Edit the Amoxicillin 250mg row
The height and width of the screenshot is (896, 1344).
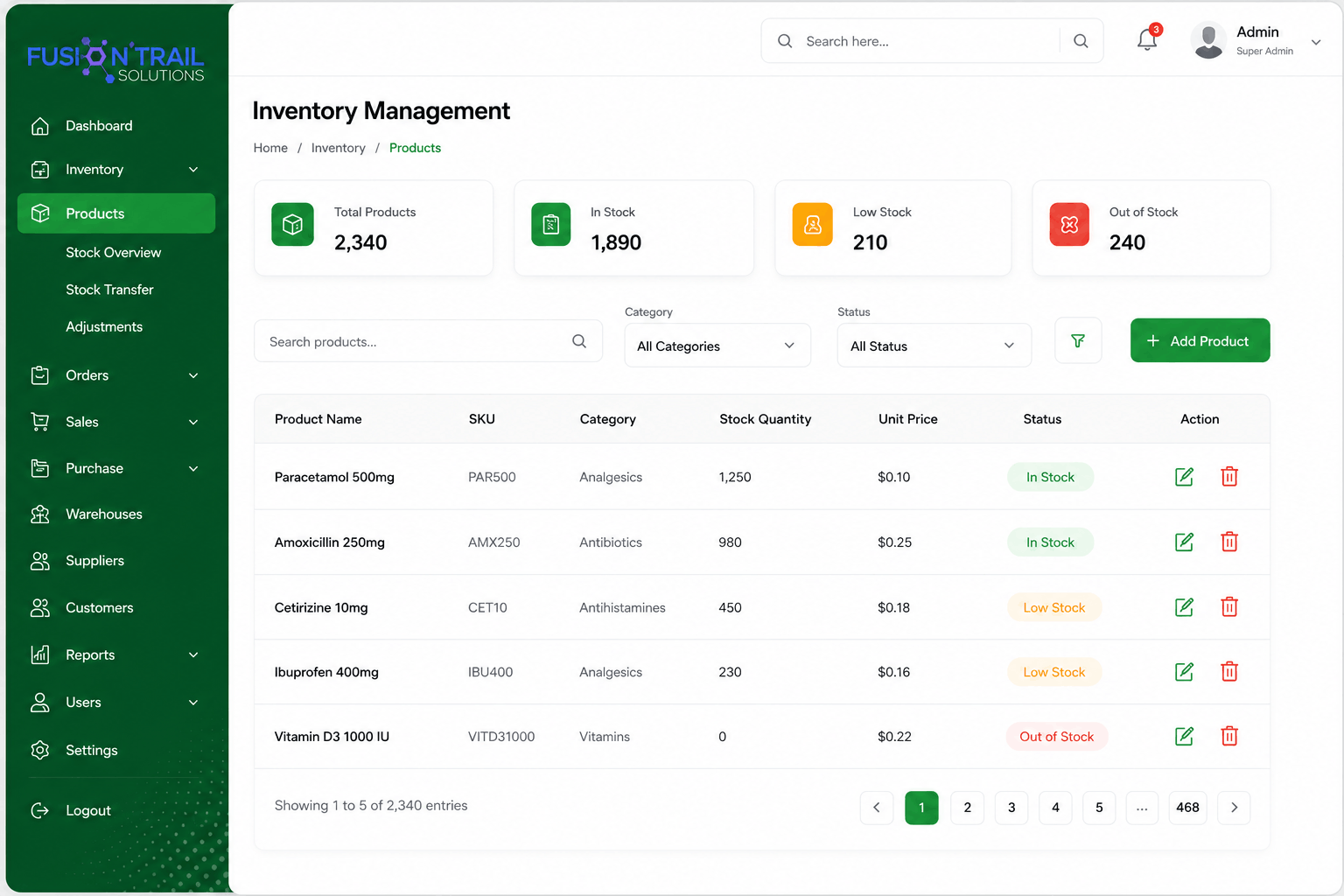pyautogui.click(x=1184, y=542)
